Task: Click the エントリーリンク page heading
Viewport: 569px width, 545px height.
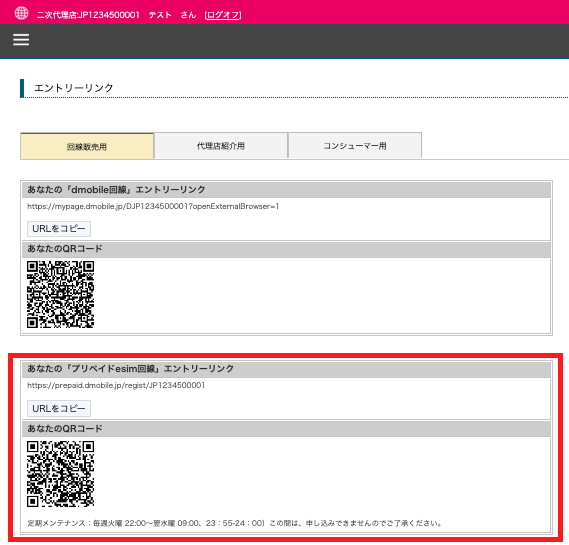Action: (x=74, y=88)
